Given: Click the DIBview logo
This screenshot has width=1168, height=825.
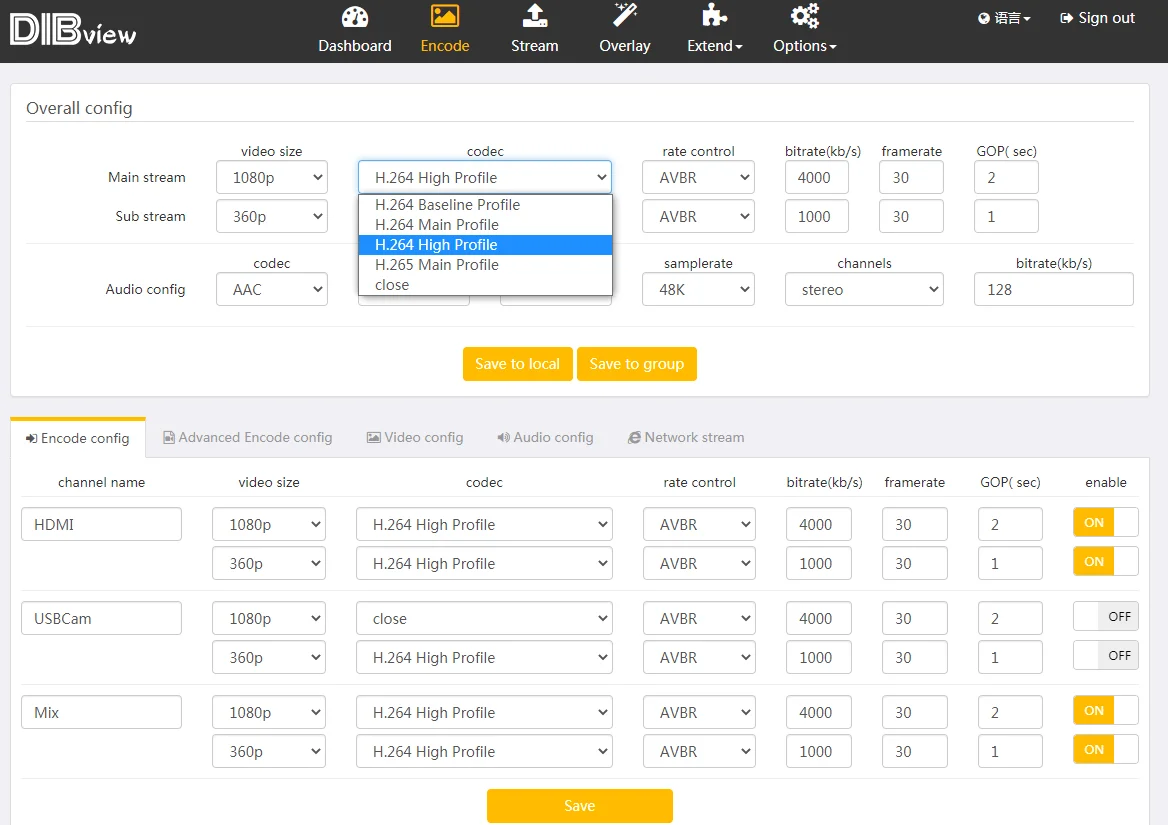Looking at the screenshot, I should point(72,30).
